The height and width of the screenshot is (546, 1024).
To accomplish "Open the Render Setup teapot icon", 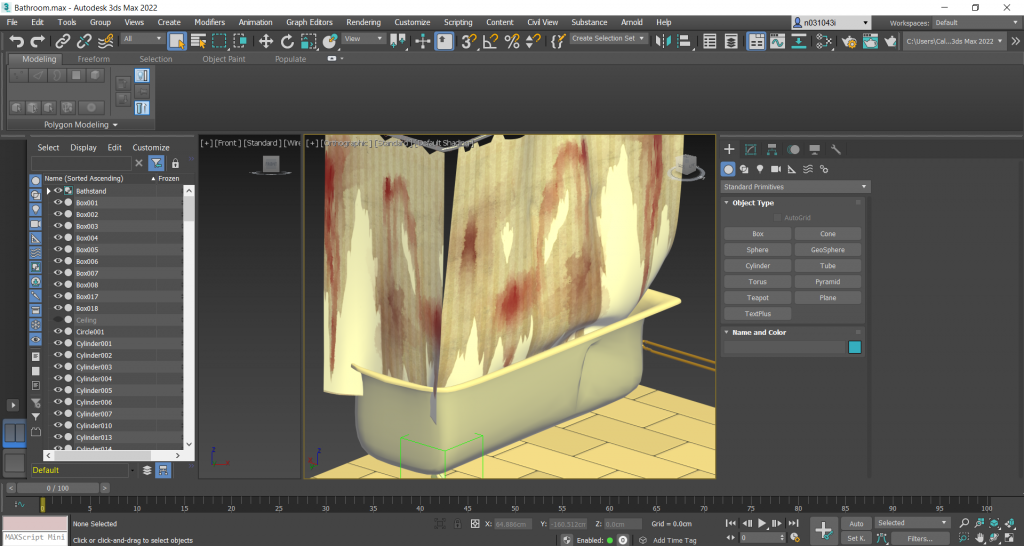I will (847, 41).
